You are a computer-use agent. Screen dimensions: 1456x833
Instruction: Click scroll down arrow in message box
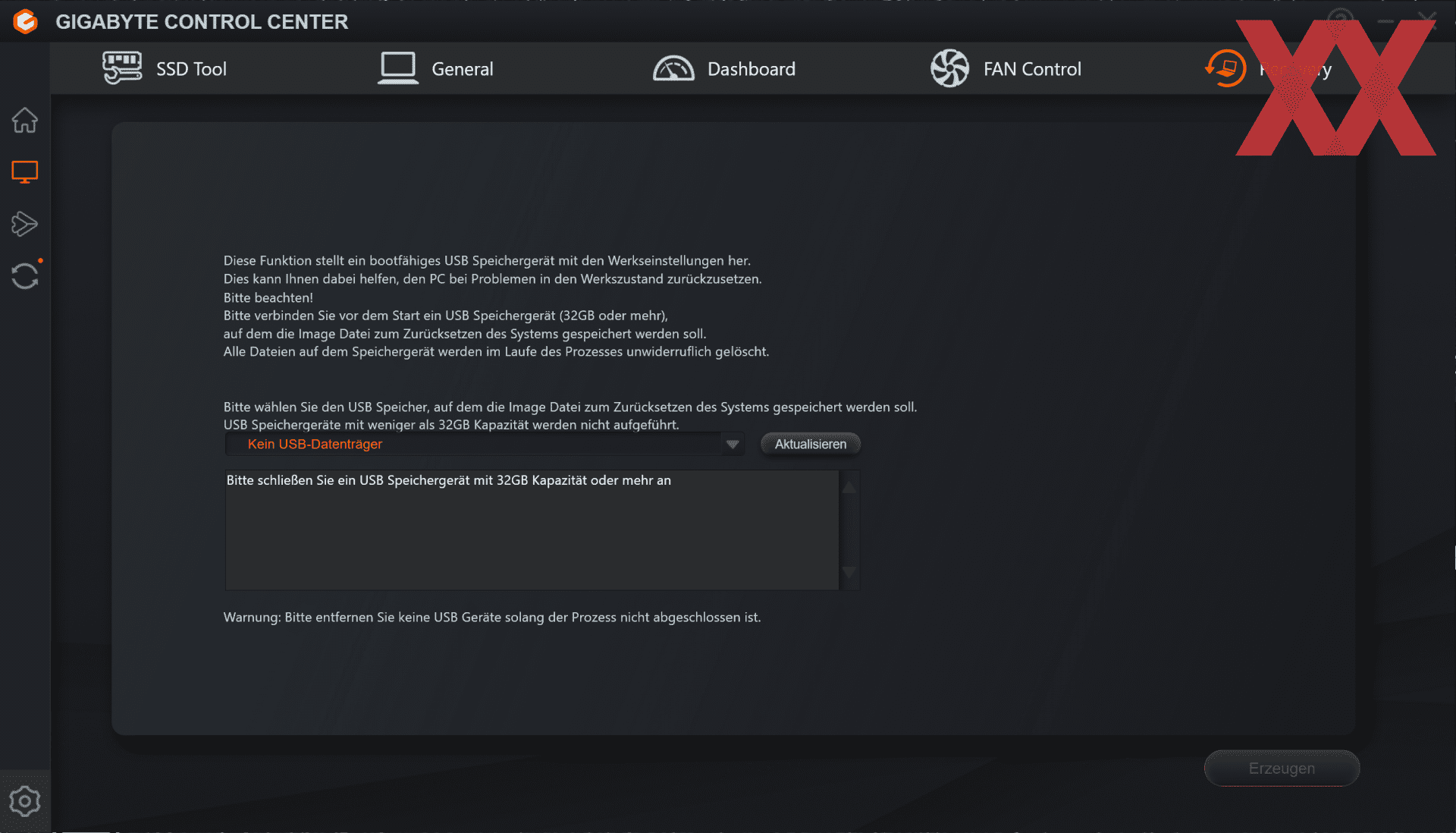[849, 573]
